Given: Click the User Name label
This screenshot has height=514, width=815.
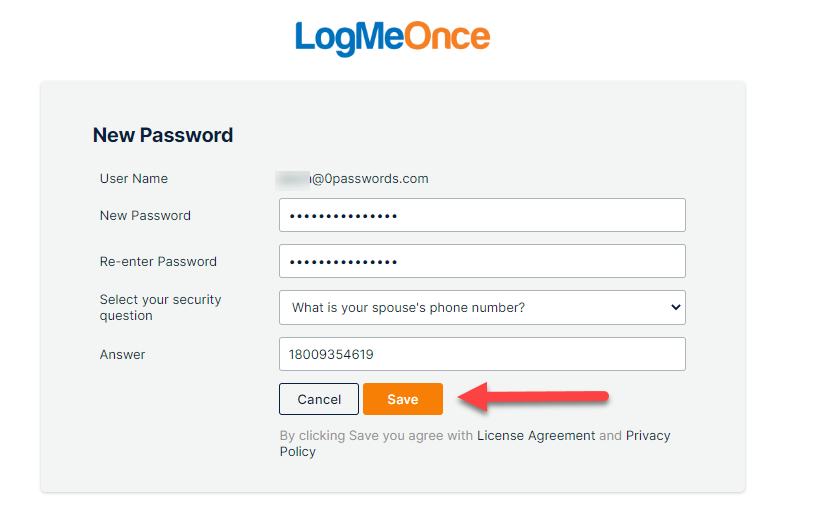Looking at the screenshot, I should [x=134, y=179].
